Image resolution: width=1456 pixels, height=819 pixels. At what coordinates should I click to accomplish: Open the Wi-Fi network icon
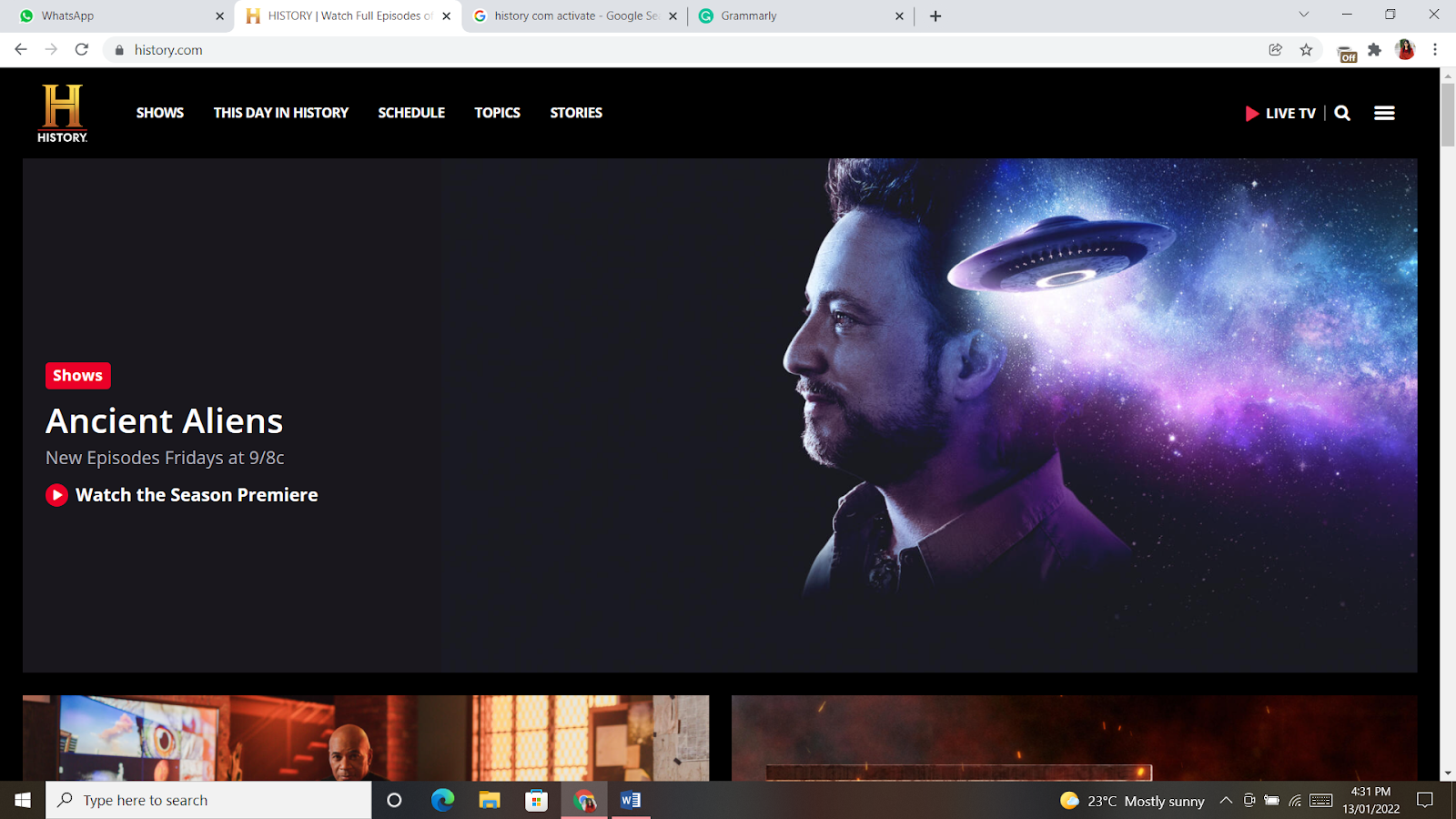(x=1295, y=801)
